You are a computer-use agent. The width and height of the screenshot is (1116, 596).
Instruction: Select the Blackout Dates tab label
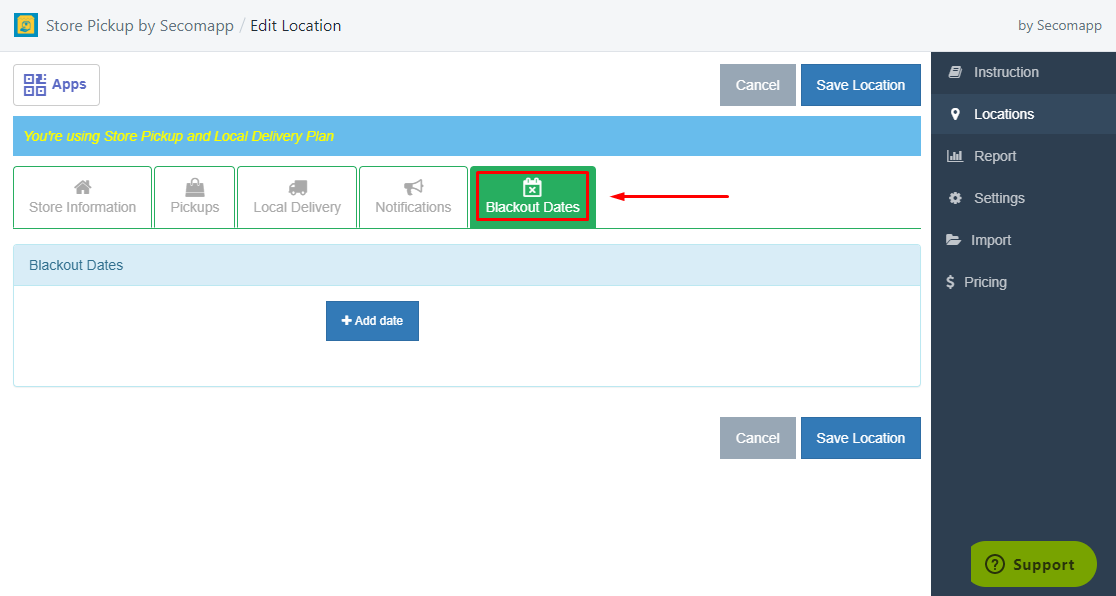(x=532, y=208)
